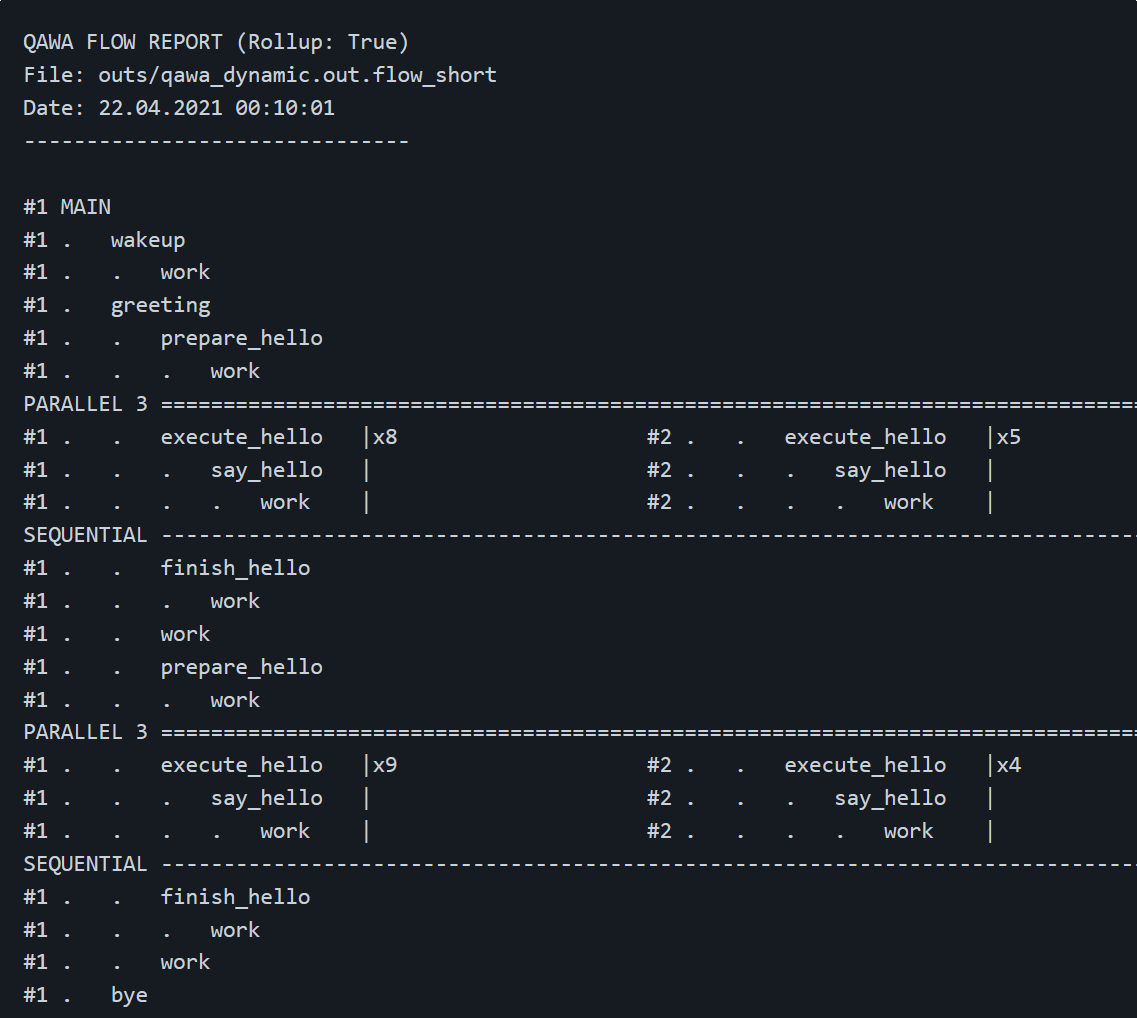This screenshot has height=1018, width=1137.
Task: Click the #1 MAIN line
Action: click(x=67, y=207)
